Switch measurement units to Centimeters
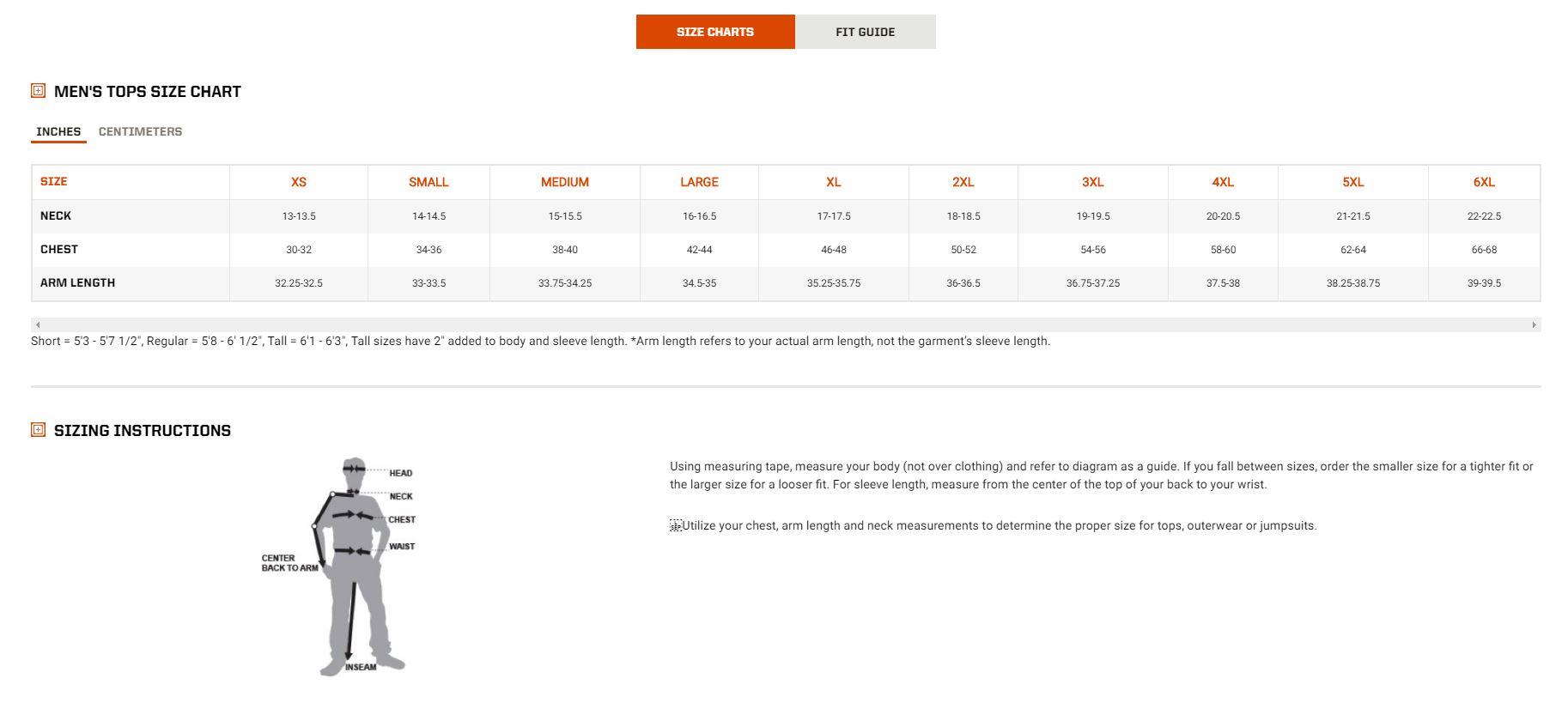 [140, 131]
